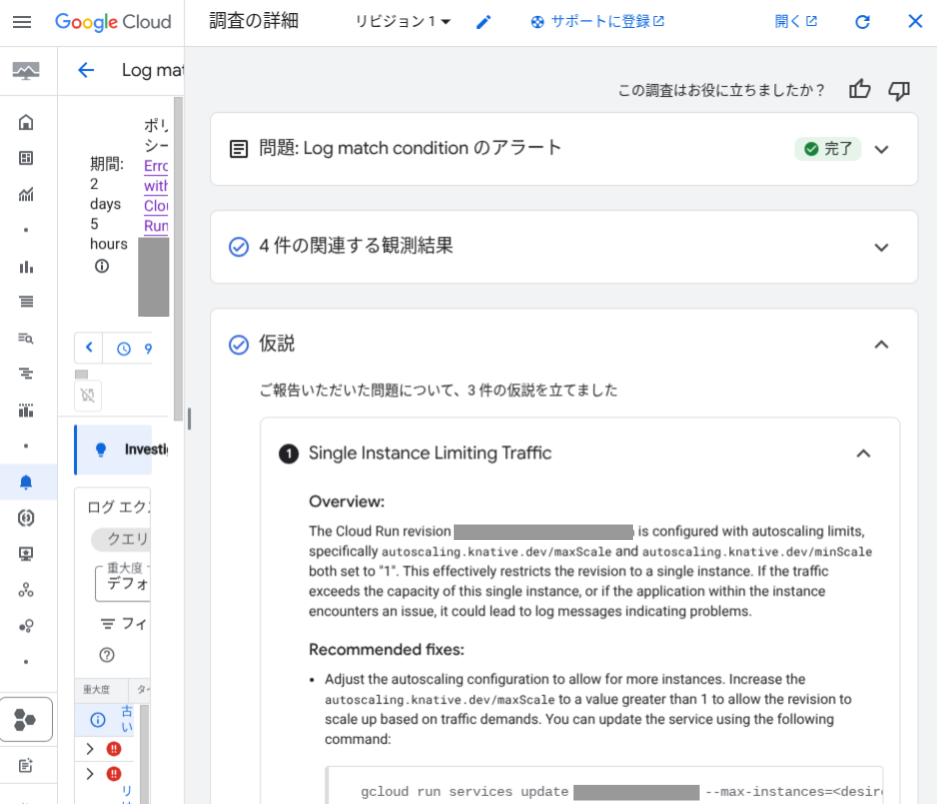The height and width of the screenshot is (804, 937).
Task: Close the investigation details panel
Action: tap(915, 22)
